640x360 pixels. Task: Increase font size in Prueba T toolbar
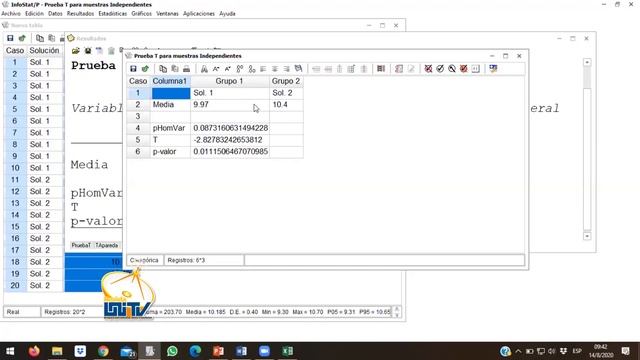pyautogui.click(x=216, y=69)
